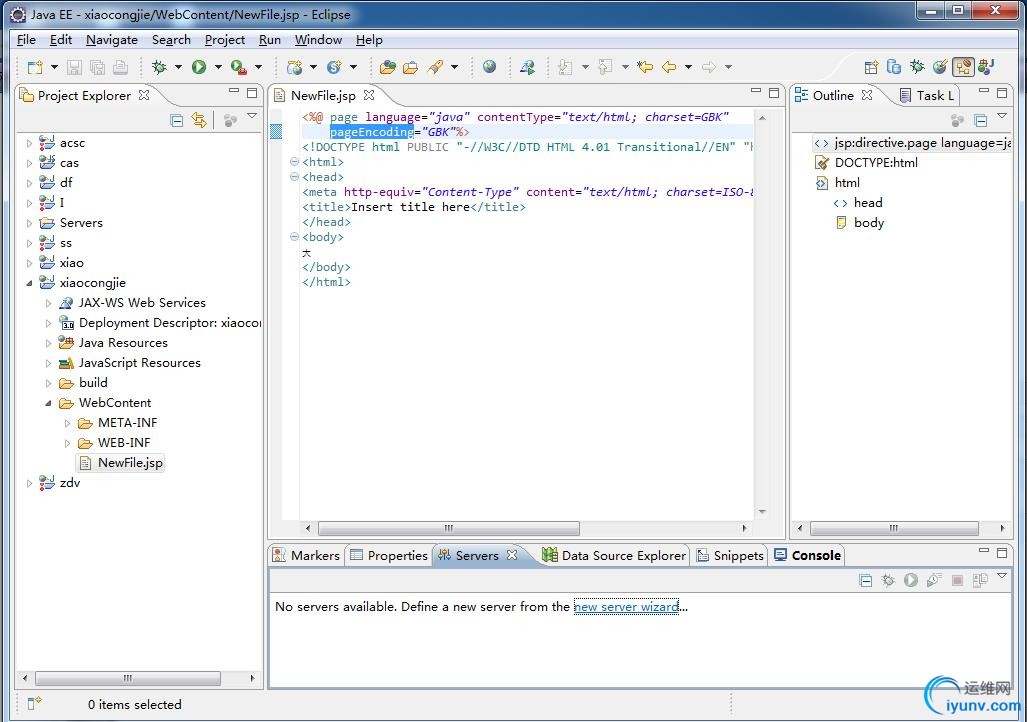This screenshot has width=1027, height=722.
Task: Close the Servers view tab
Action: [512, 555]
